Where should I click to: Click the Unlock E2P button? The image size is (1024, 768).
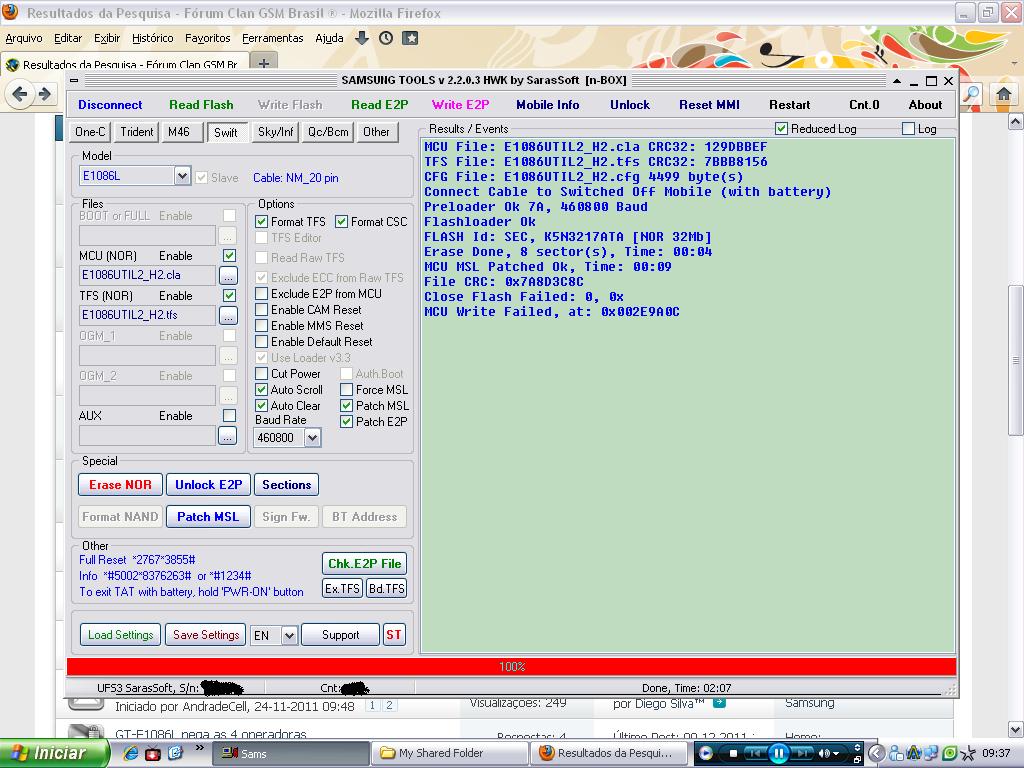point(208,485)
